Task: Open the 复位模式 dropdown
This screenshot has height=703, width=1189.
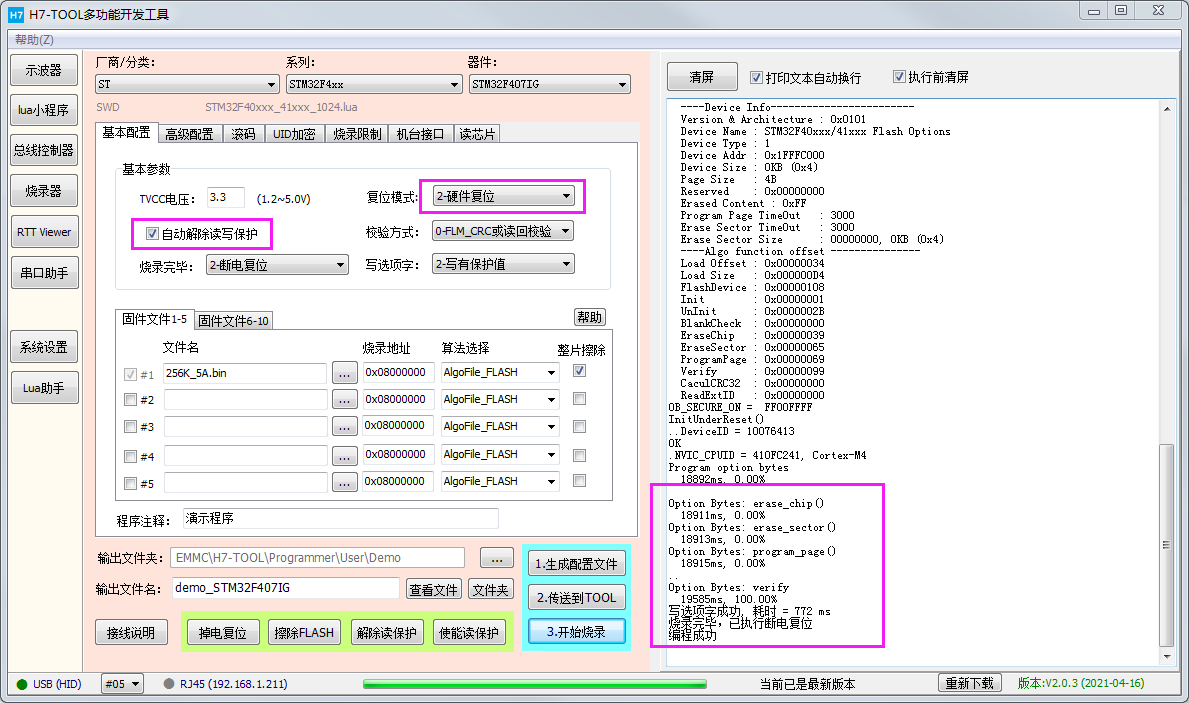Action: tap(504, 196)
